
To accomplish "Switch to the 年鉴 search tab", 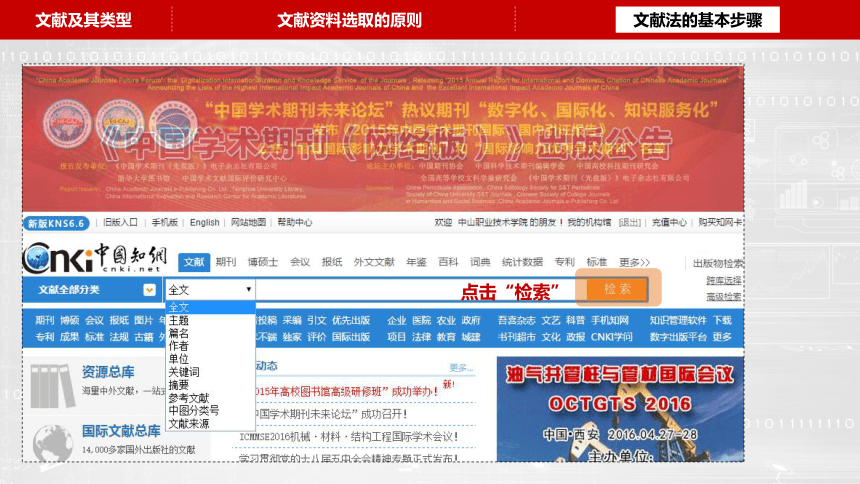I will coord(416,262).
